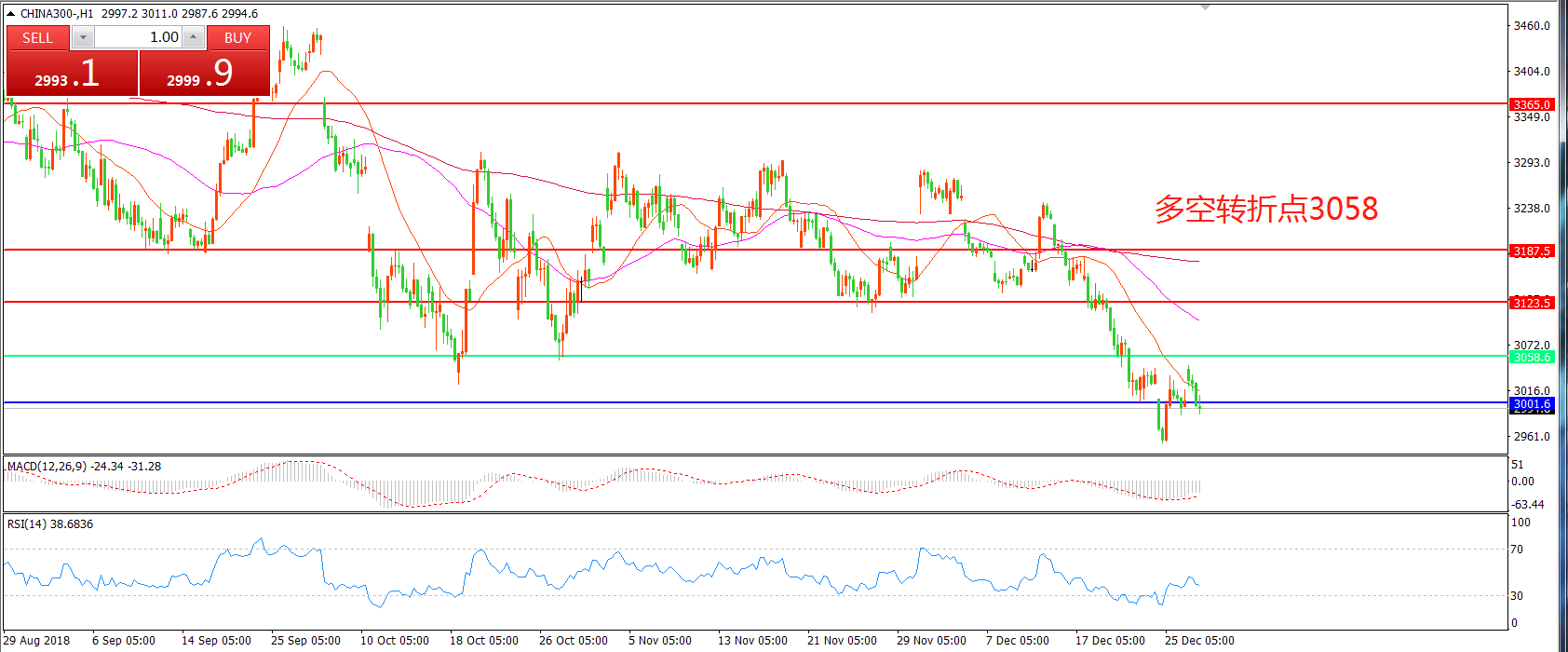Viewport: 1568px width, 652px height.
Task: Click the 10 Oct 05:00 time axis label
Action: [x=395, y=641]
